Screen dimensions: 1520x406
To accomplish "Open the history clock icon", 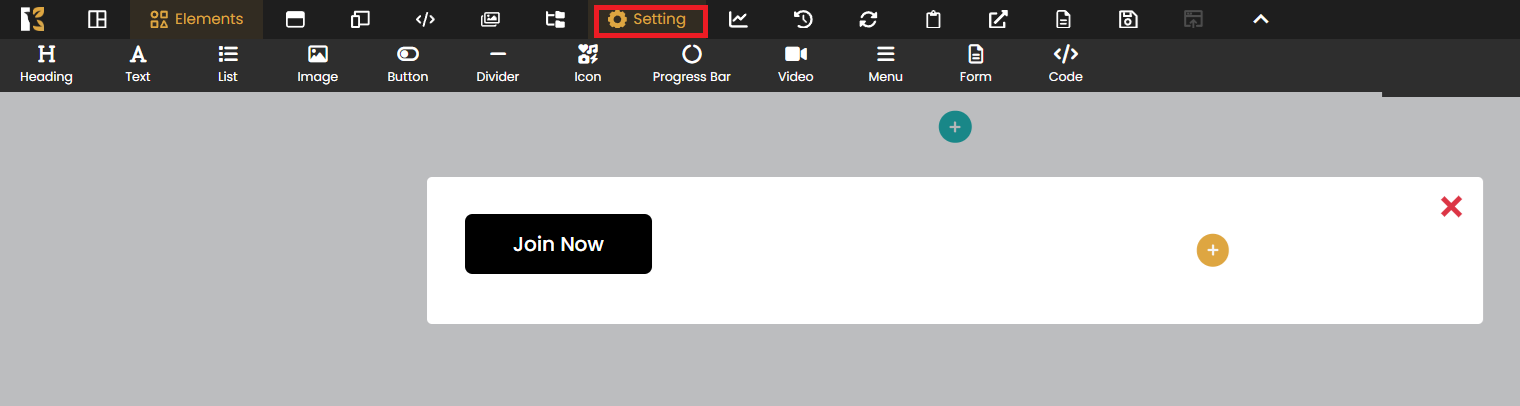I will pyautogui.click(x=803, y=20).
